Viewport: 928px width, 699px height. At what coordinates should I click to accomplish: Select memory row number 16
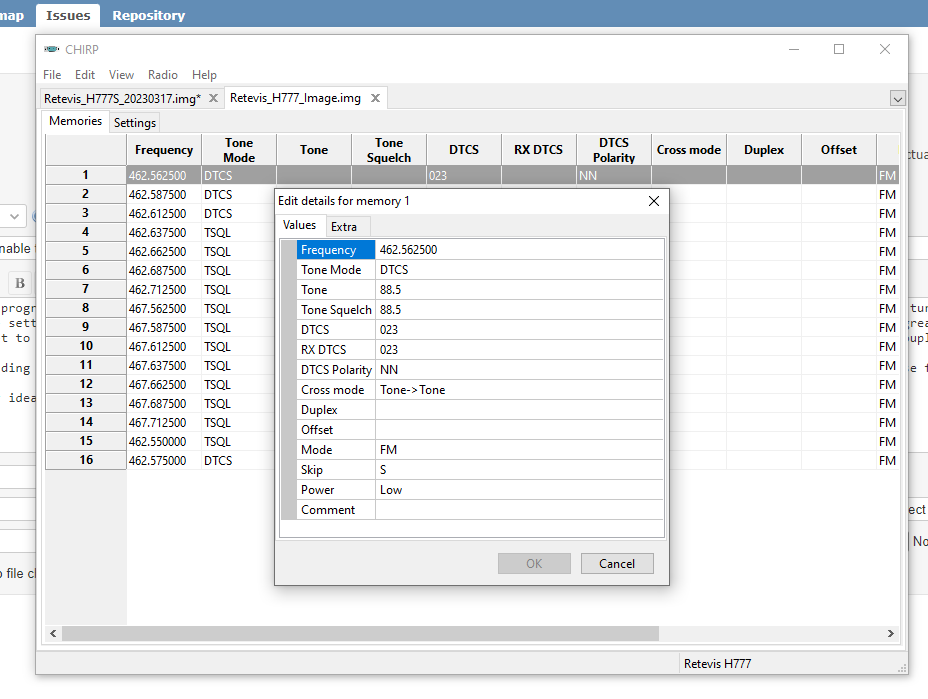click(86, 460)
